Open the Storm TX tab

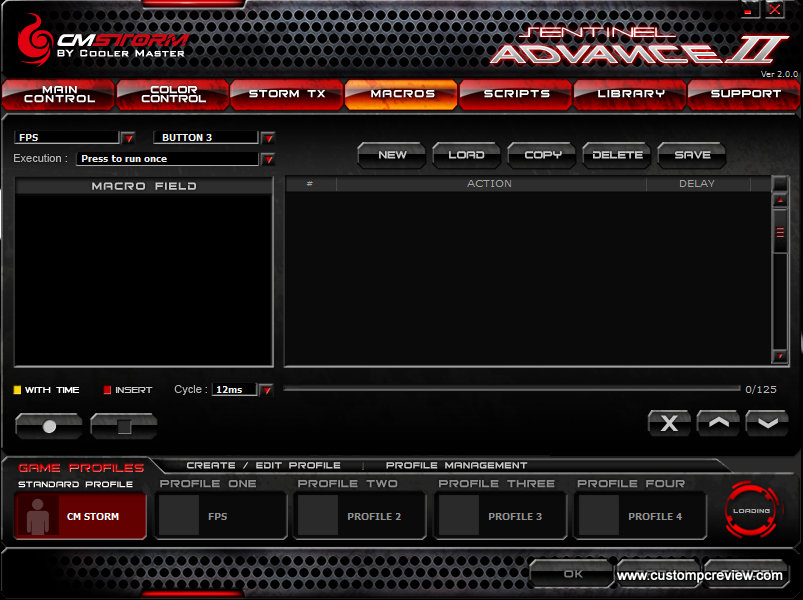click(287, 95)
